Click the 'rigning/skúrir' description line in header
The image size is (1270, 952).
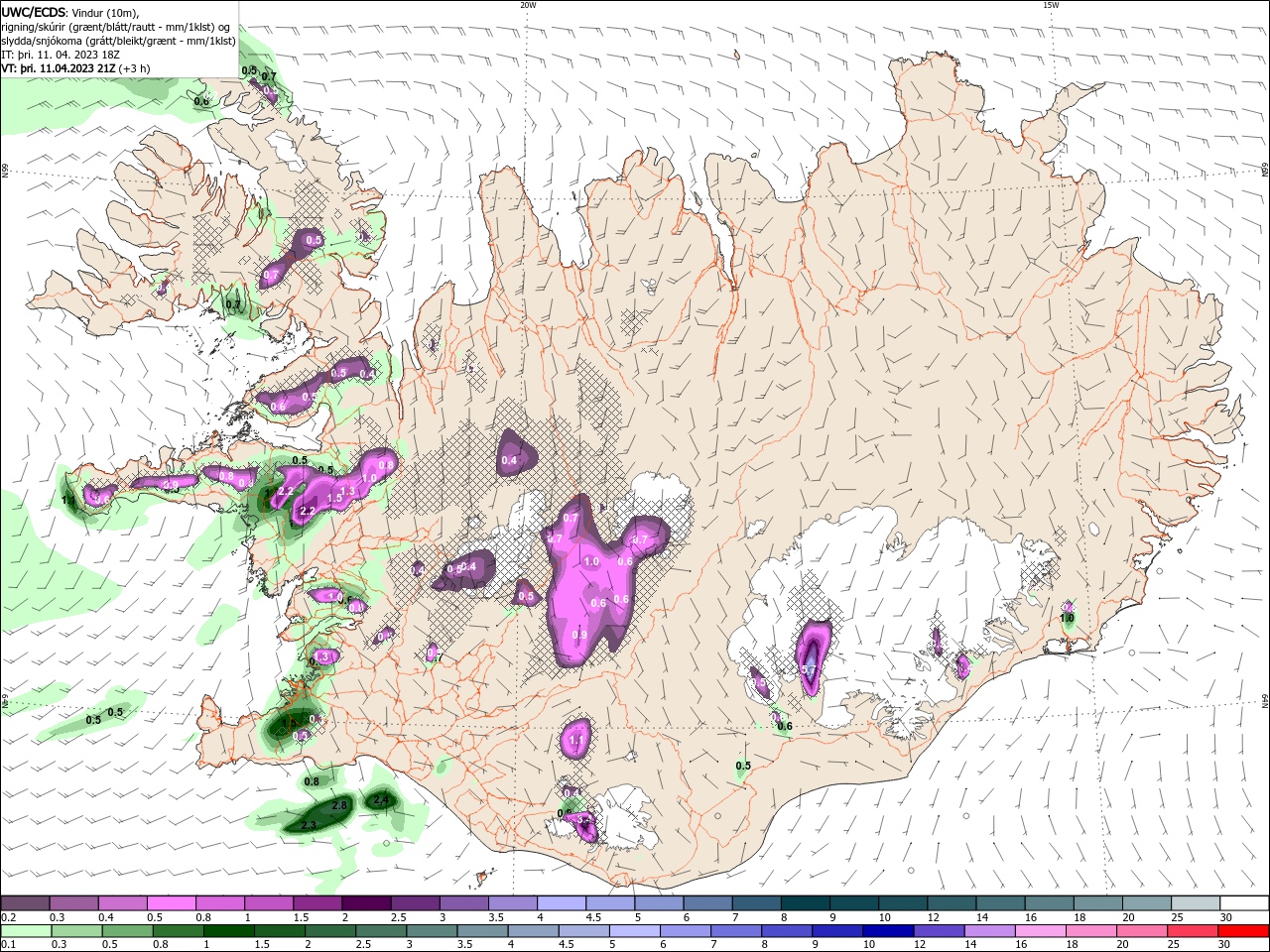pyautogui.click(x=116, y=27)
